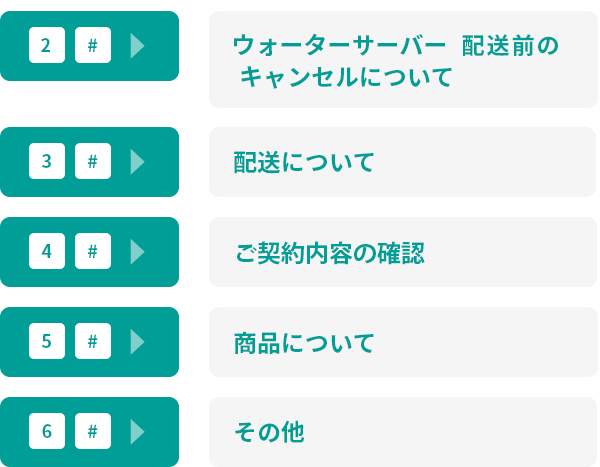Click the arrow in the 4 # row
This screenshot has width=600, height=467.
coord(137,252)
